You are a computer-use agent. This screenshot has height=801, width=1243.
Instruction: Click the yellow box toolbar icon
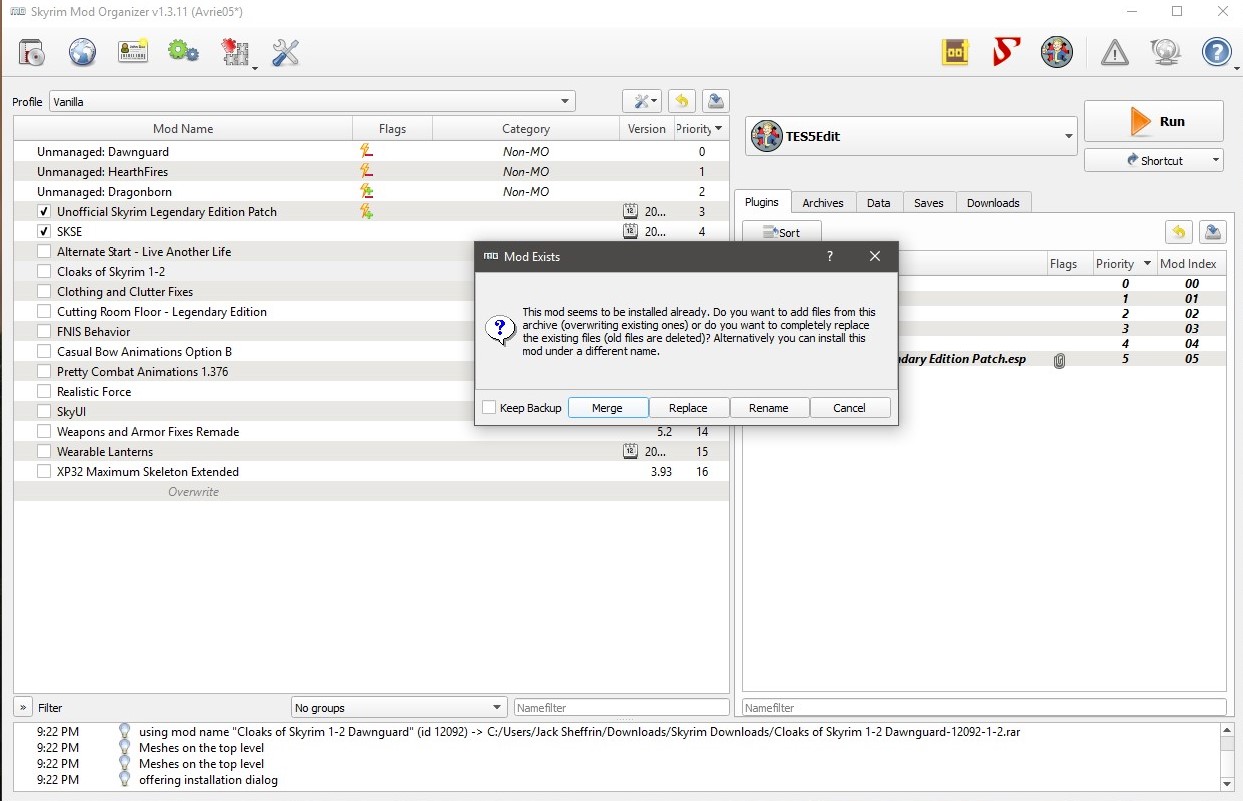click(956, 52)
